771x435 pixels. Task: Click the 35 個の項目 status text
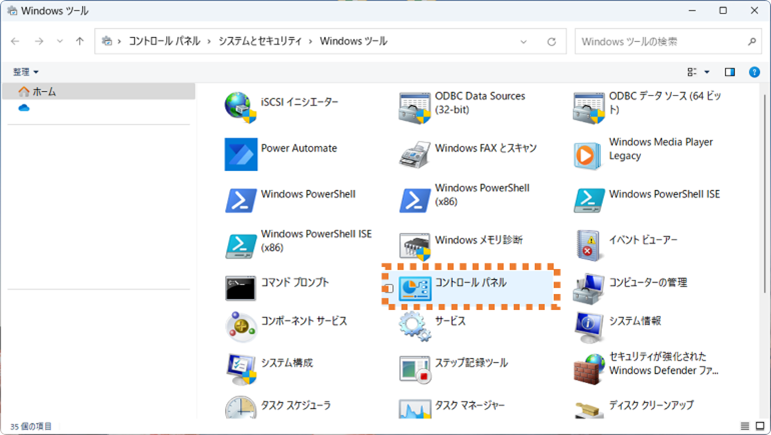coord(31,426)
